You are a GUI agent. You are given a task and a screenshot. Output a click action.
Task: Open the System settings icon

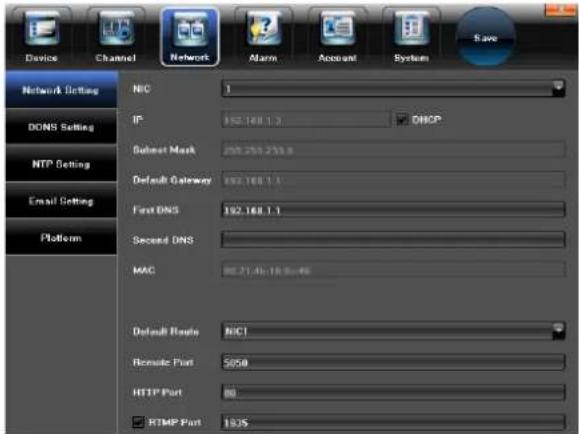(x=411, y=36)
